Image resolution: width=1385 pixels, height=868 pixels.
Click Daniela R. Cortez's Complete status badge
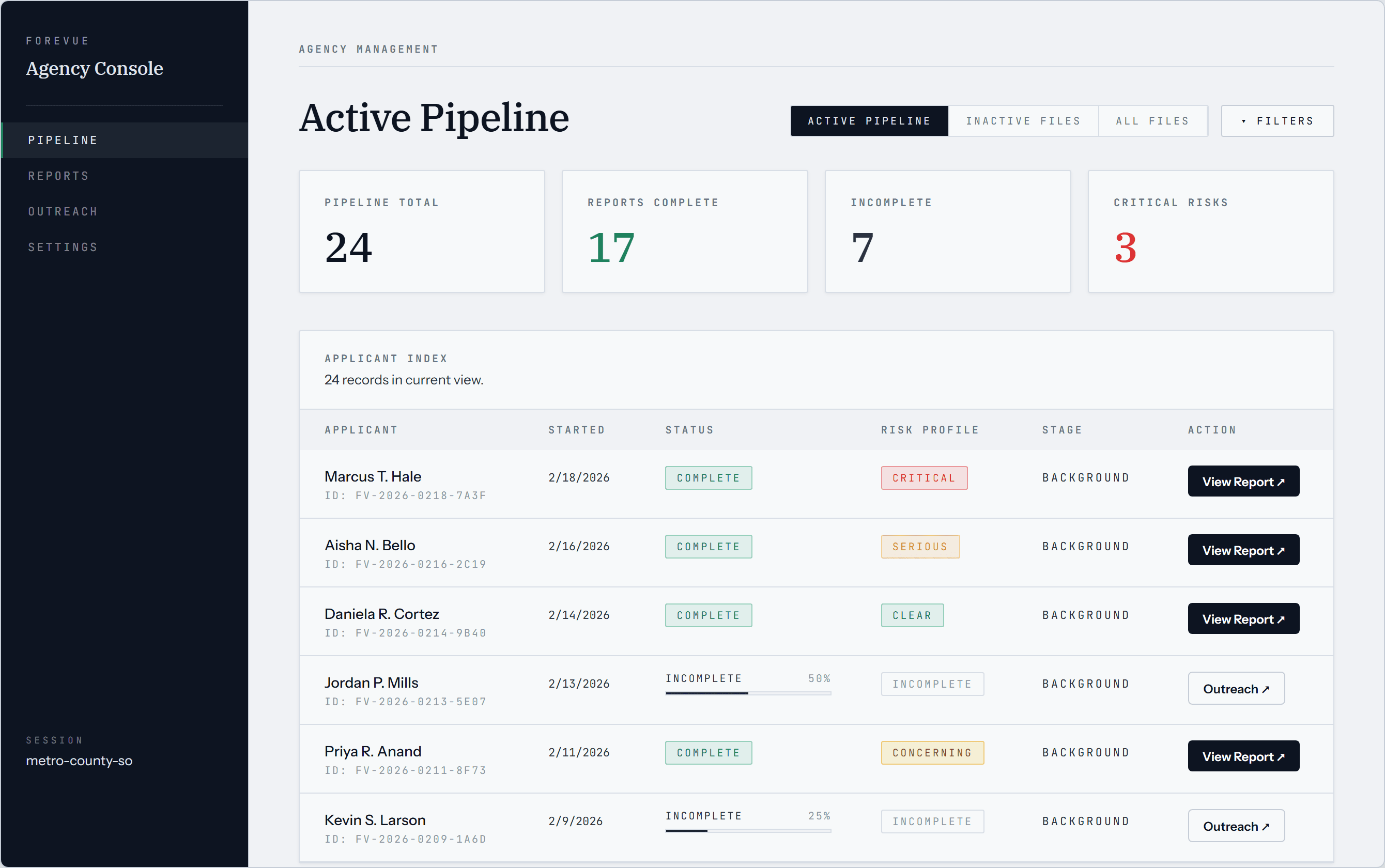(x=708, y=615)
